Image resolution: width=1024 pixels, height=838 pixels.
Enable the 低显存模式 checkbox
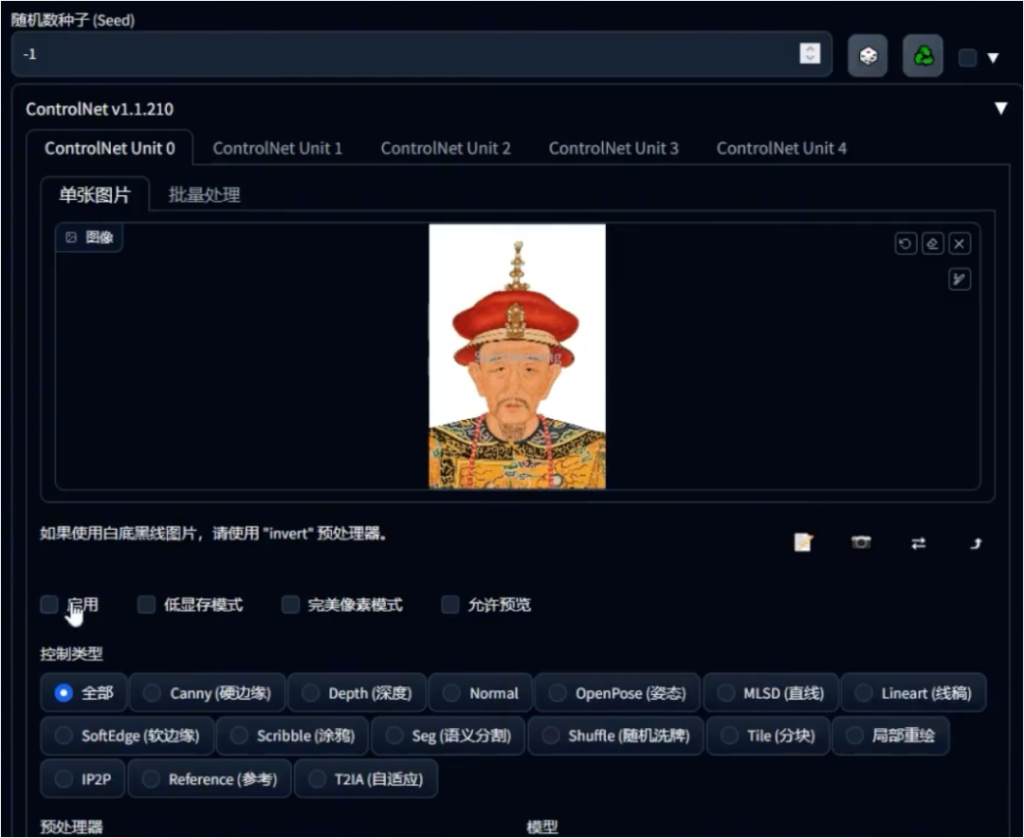(x=146, y=605)
